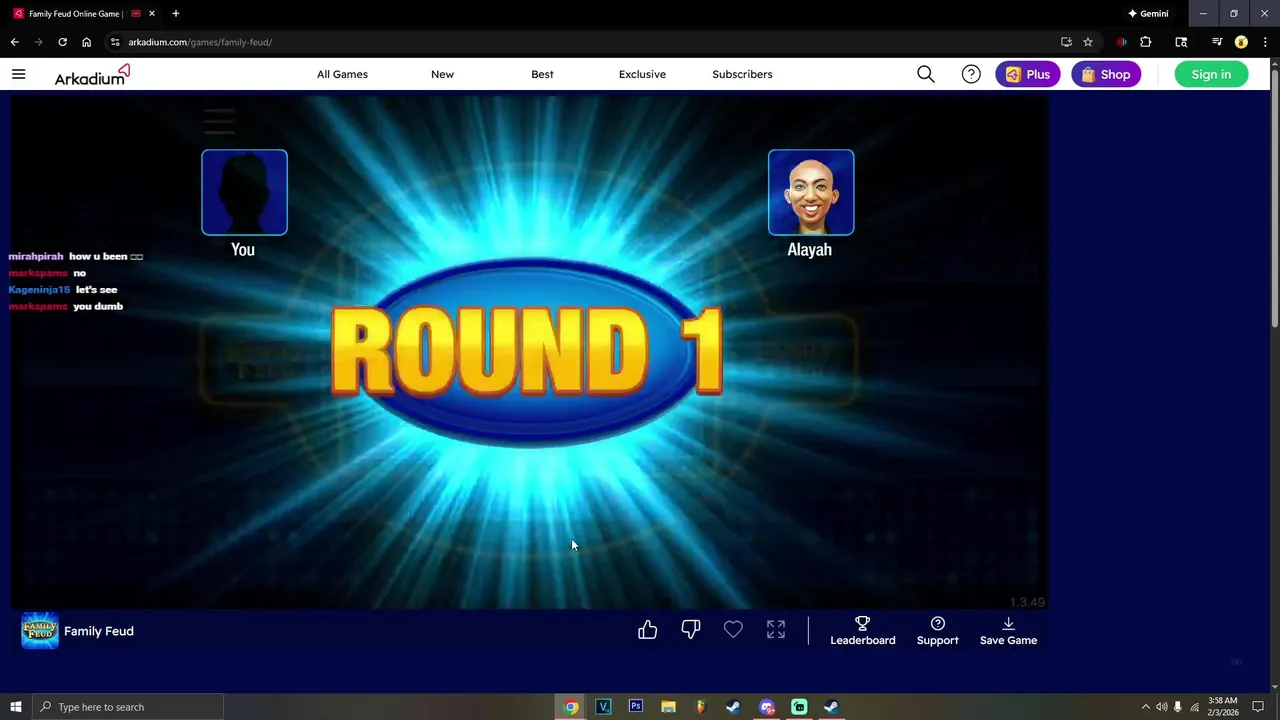Open the browser home page
Viewport: 1280px width, 720px height.
pos(86,42)
